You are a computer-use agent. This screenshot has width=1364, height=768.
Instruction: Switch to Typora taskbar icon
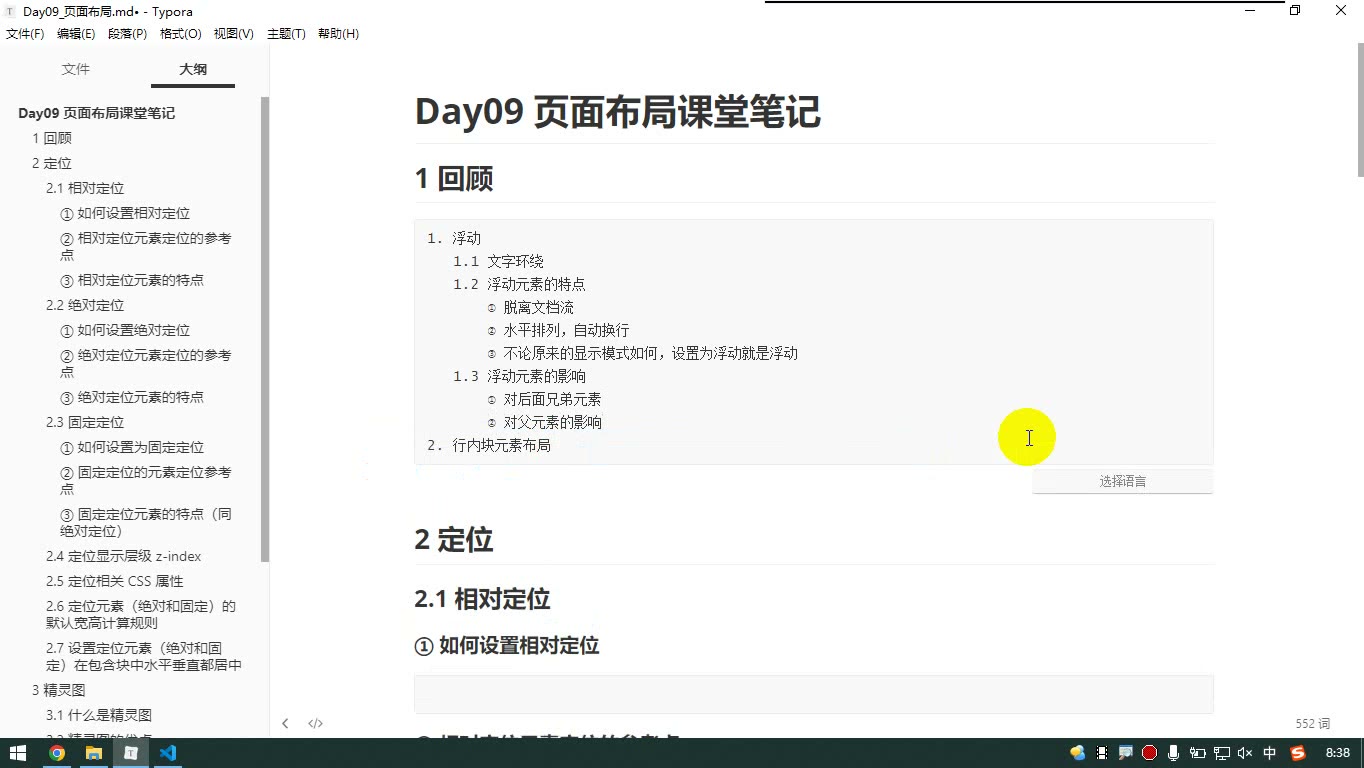(x=130, y=753)
